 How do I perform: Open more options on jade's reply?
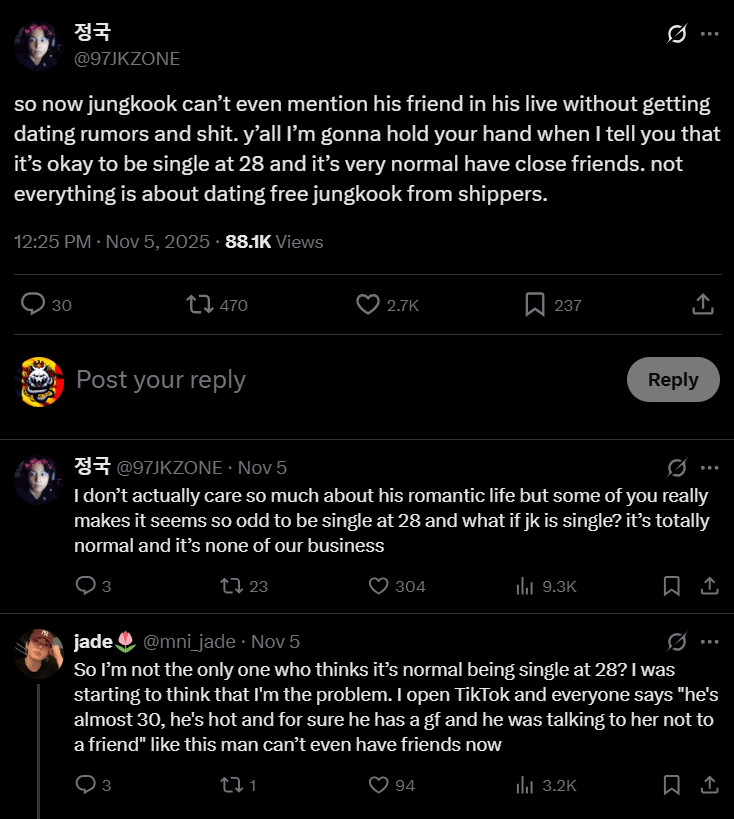tap(709, 641)
